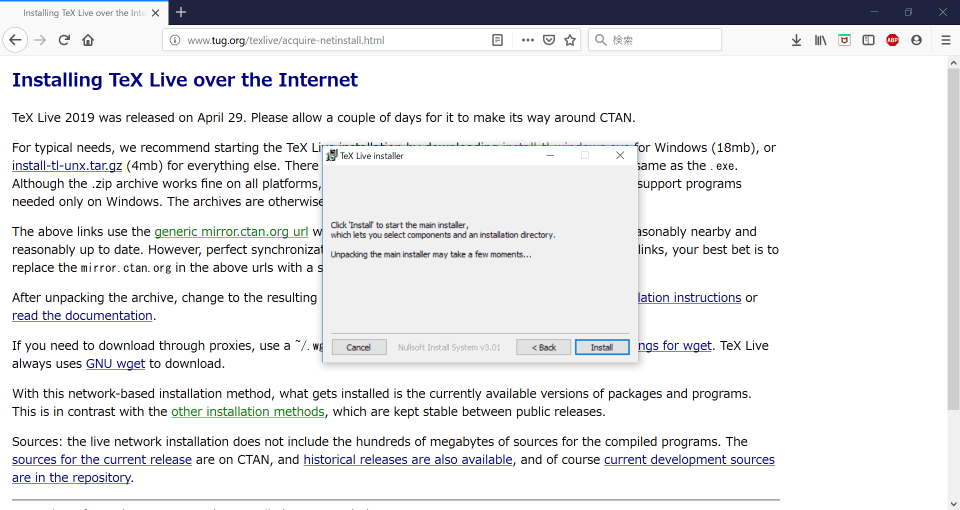Viewport: 960px width, 510px height.
Task: Bookmark this page with the star icon
Action: 570,40
